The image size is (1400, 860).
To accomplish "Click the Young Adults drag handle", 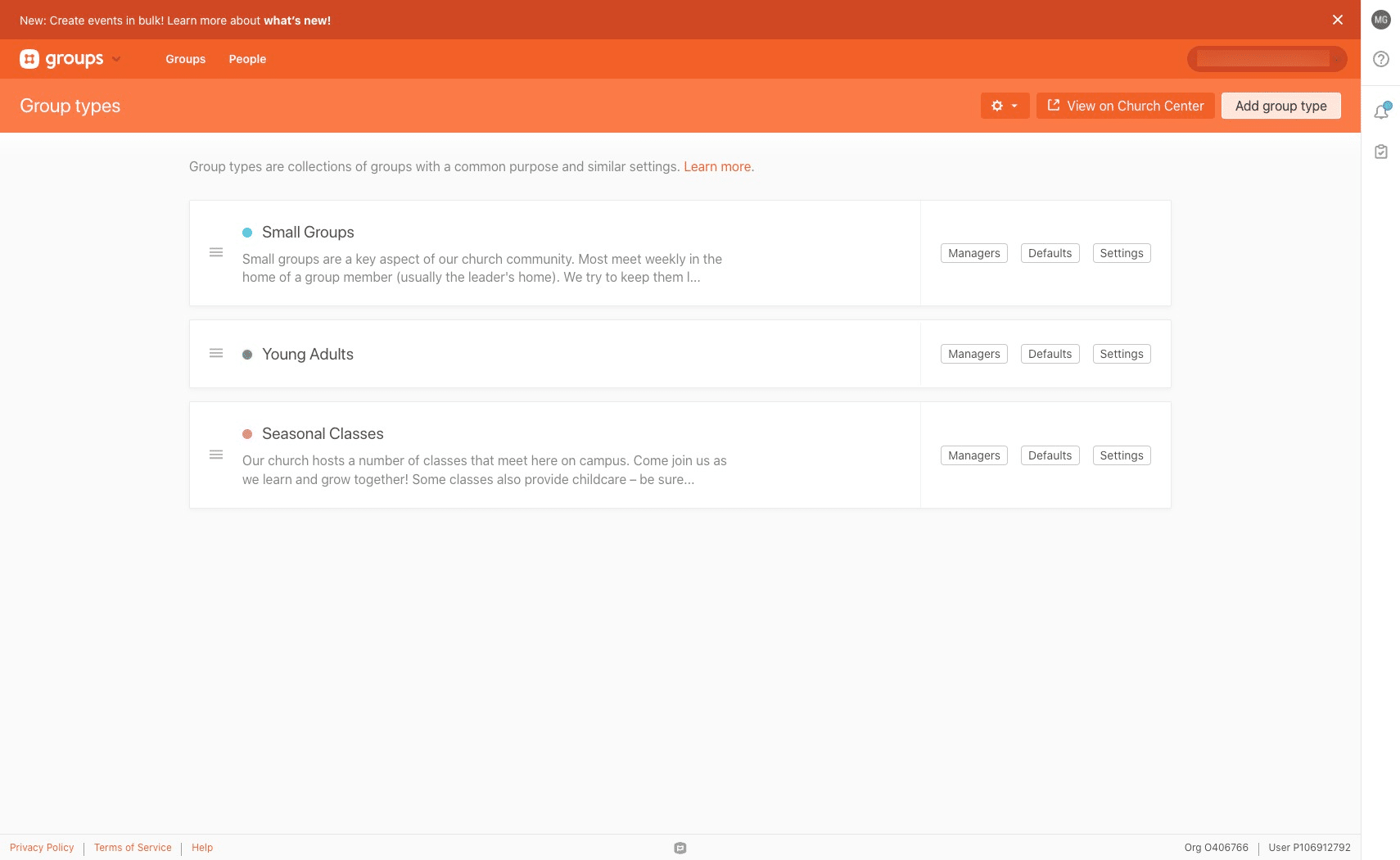I will coord(216,353).
